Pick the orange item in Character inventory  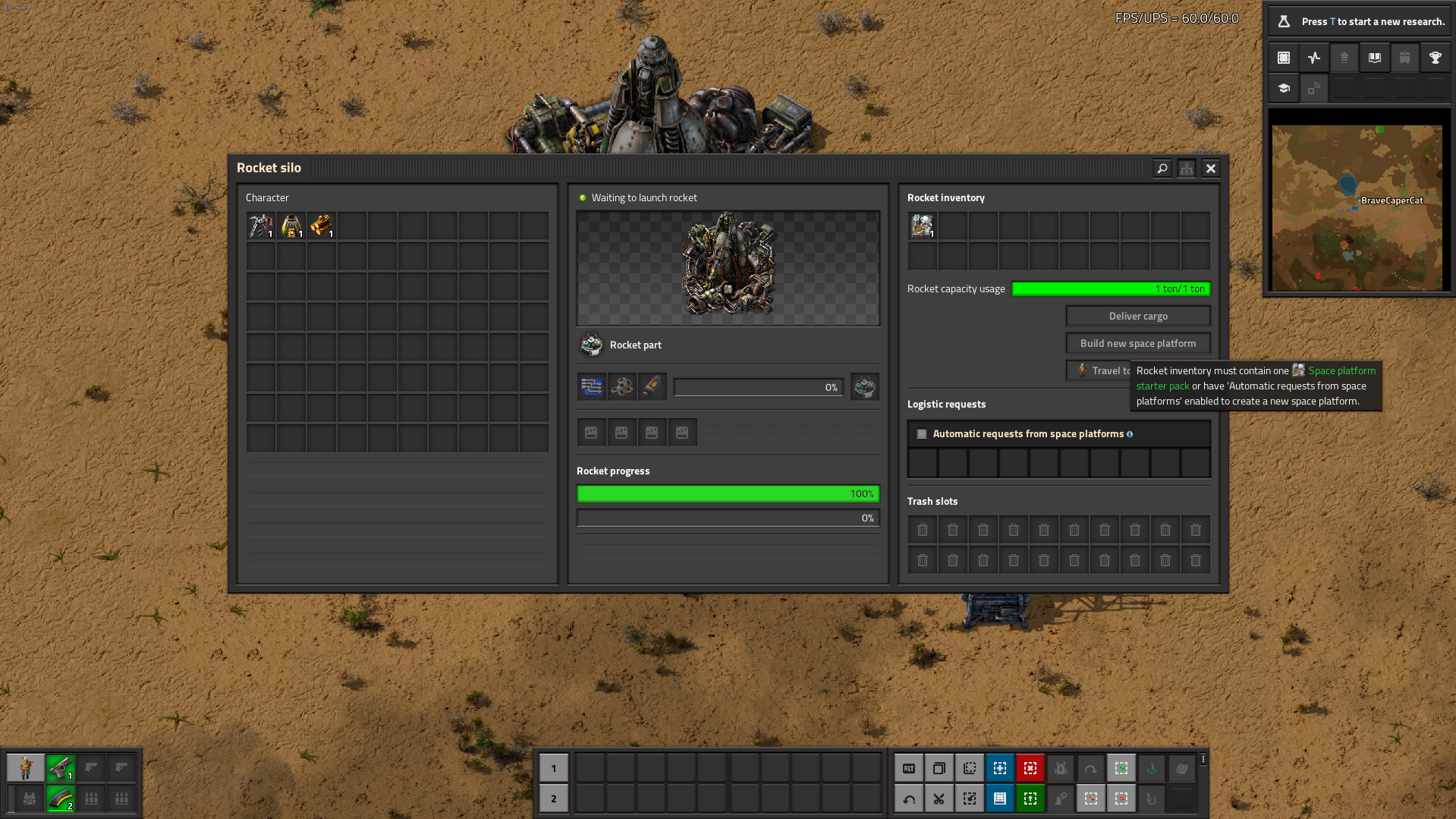[322, 225]
